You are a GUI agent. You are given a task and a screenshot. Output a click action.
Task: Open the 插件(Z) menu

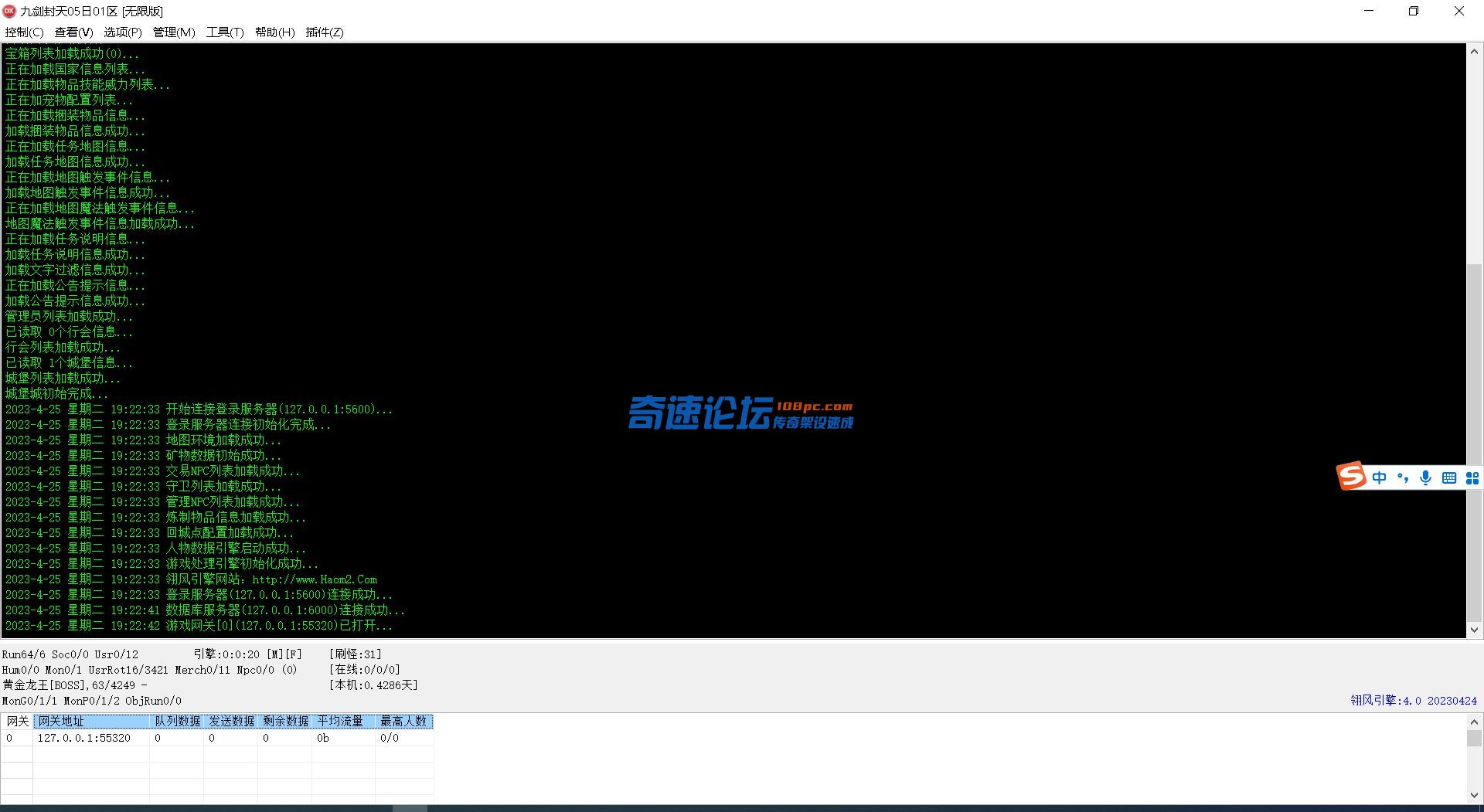point(325,32)
